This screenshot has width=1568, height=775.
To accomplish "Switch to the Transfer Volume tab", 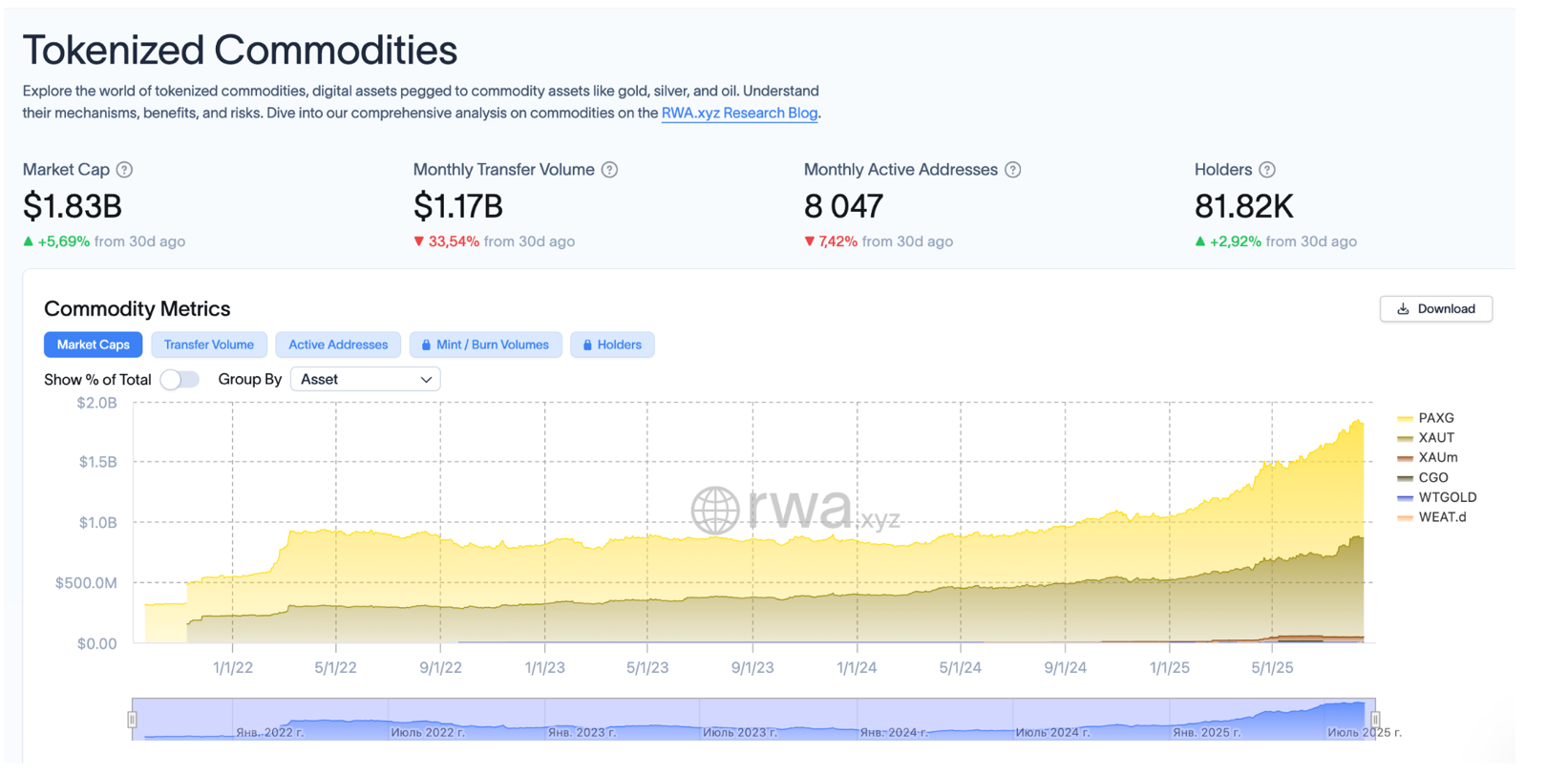I will (x=208, y=346).
